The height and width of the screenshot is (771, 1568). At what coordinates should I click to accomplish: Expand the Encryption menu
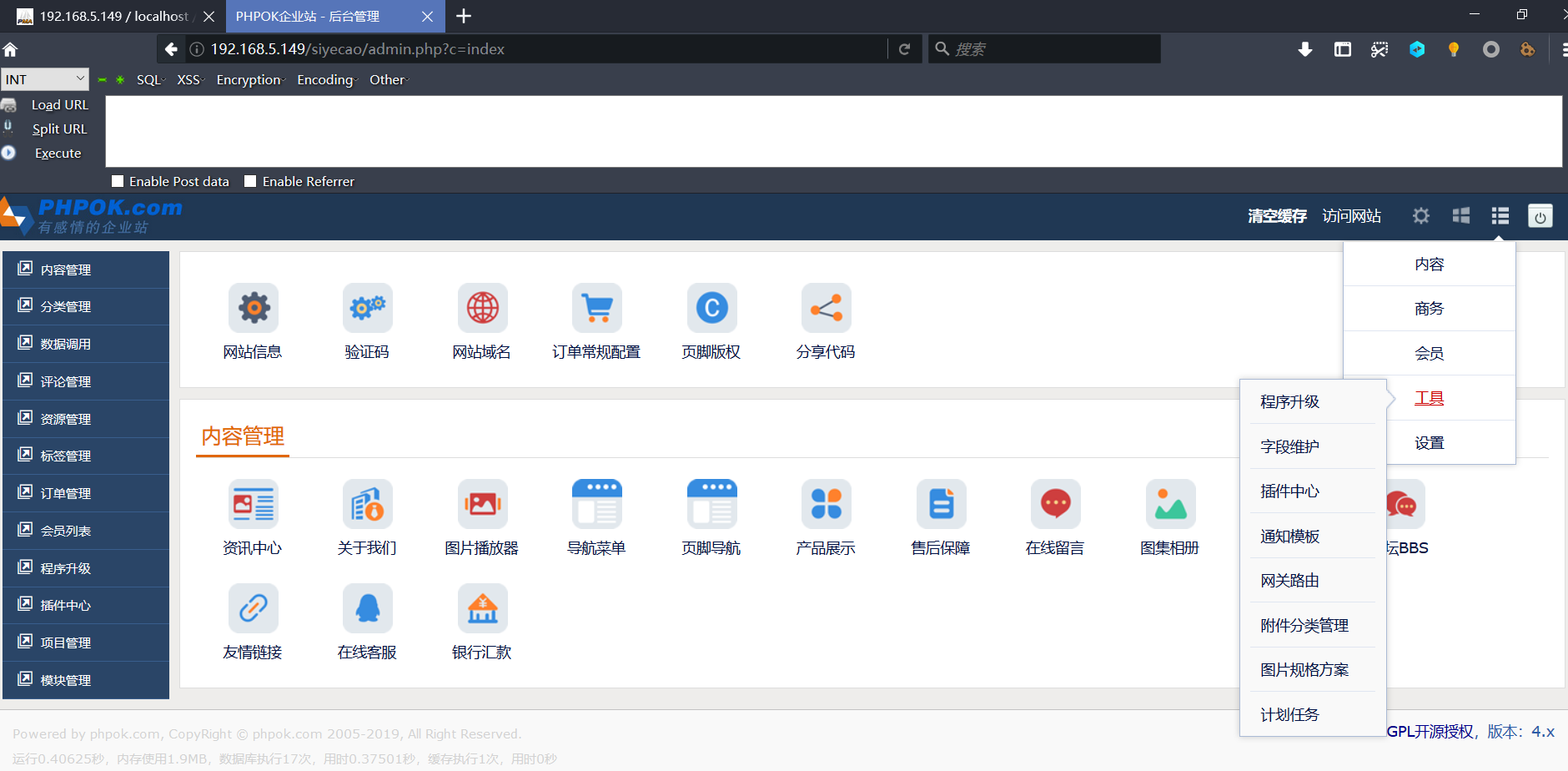[x=250, y=79]
